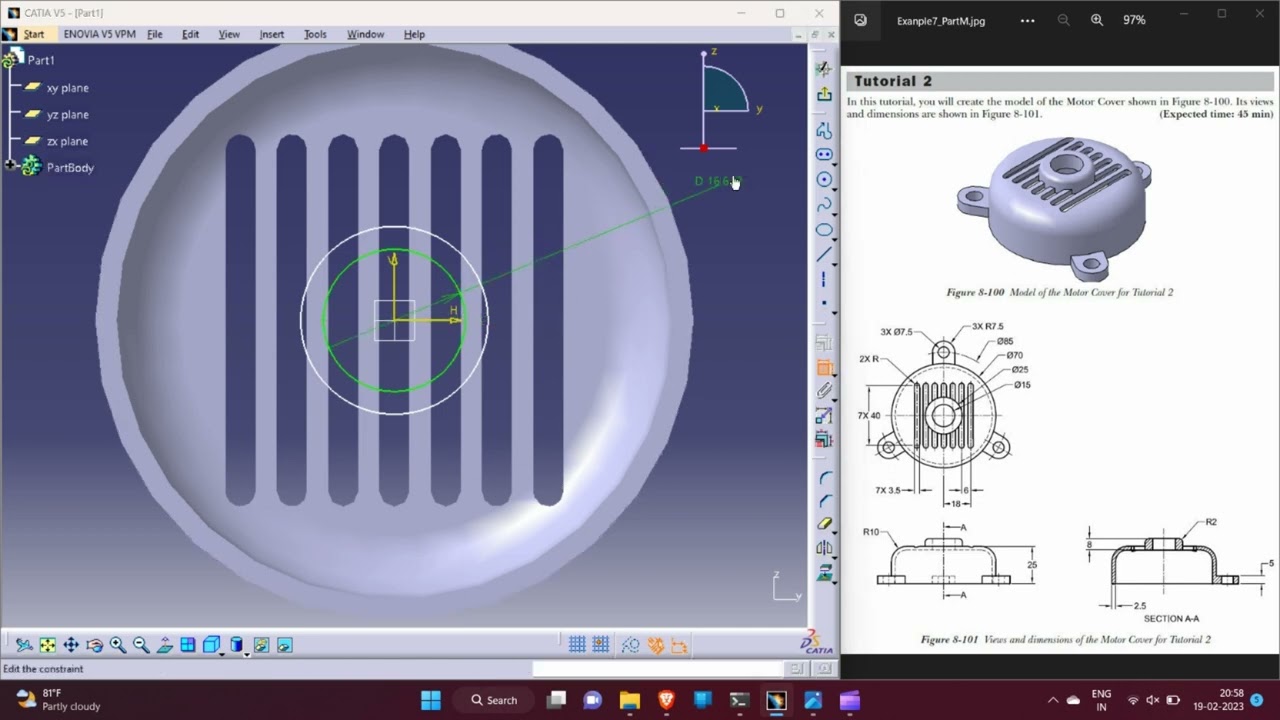Select the Point sketch tool
1280x720 pixels.
click(x=824, y=302)
